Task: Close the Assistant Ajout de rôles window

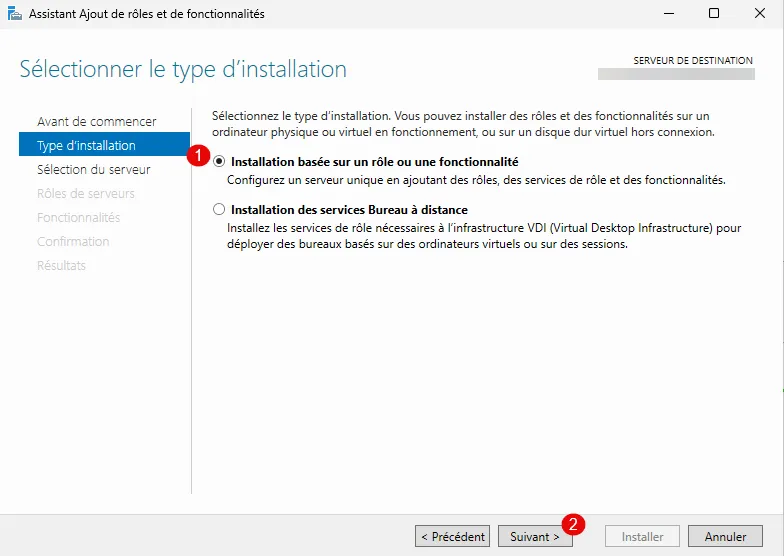Action: coord(760,14)
